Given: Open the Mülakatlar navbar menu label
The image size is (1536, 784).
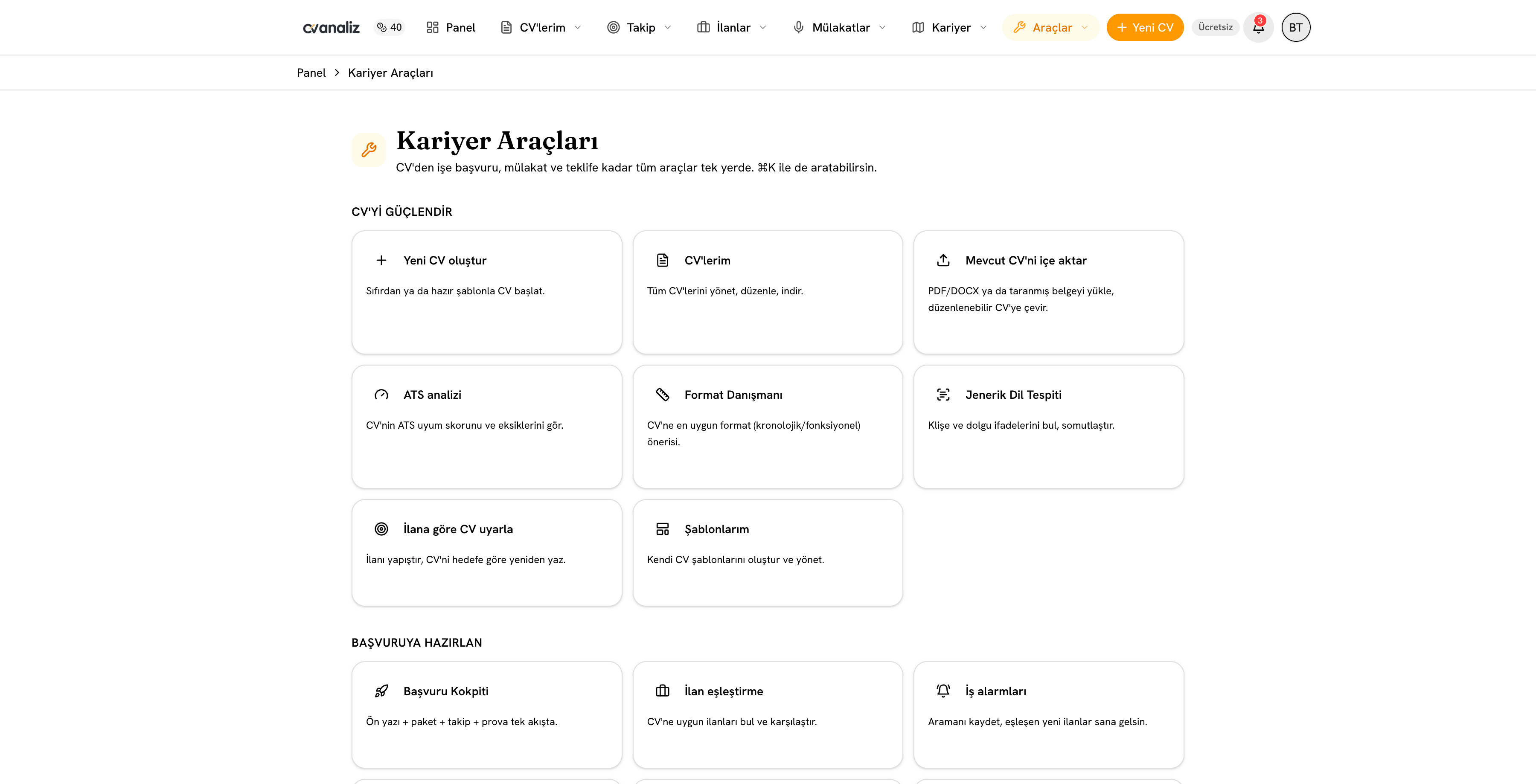Looking at the screenshot, I should tap(841, 27).
